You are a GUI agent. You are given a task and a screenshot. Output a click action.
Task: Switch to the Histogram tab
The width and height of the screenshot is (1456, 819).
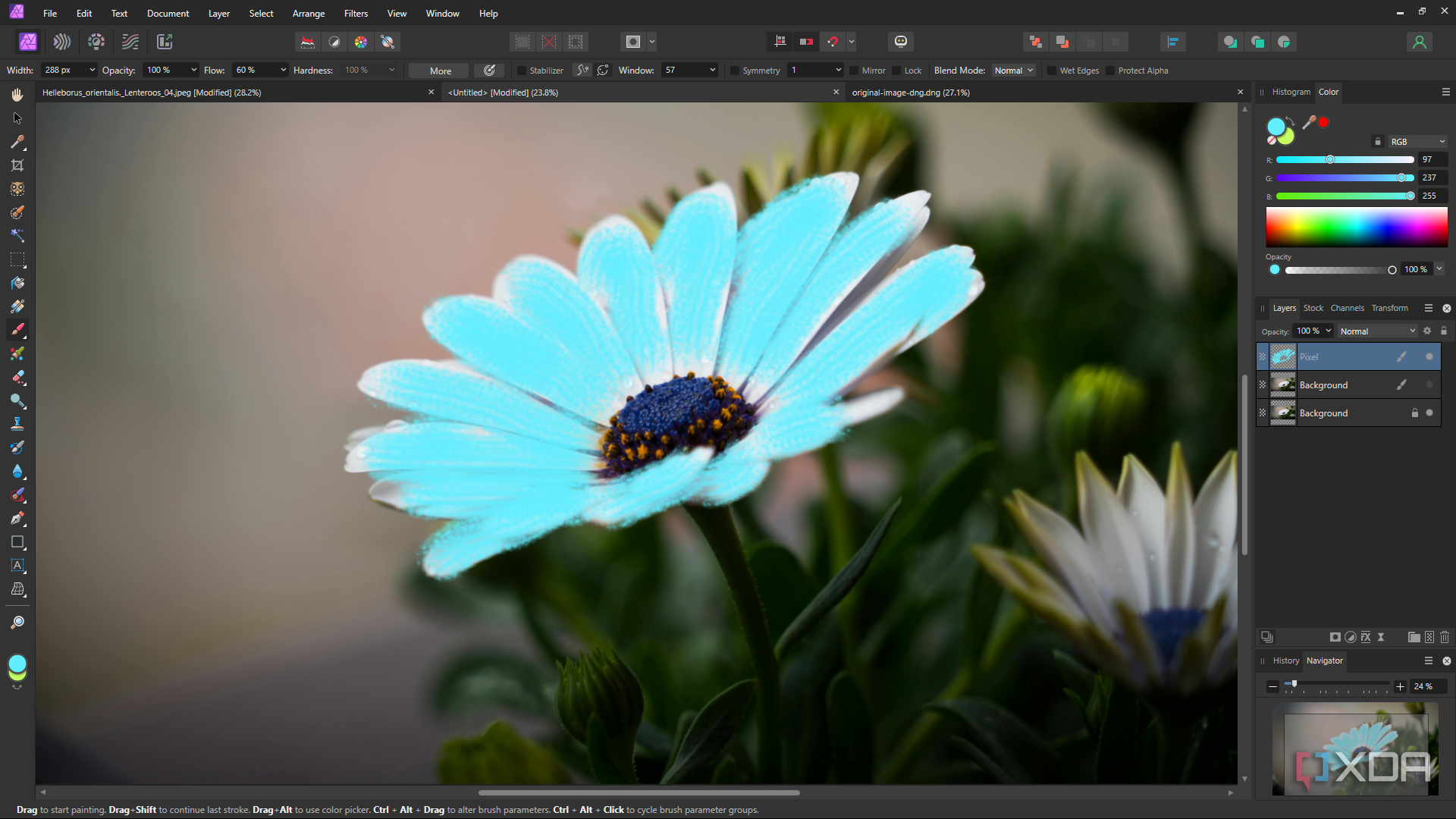(x=1291, y=92)
